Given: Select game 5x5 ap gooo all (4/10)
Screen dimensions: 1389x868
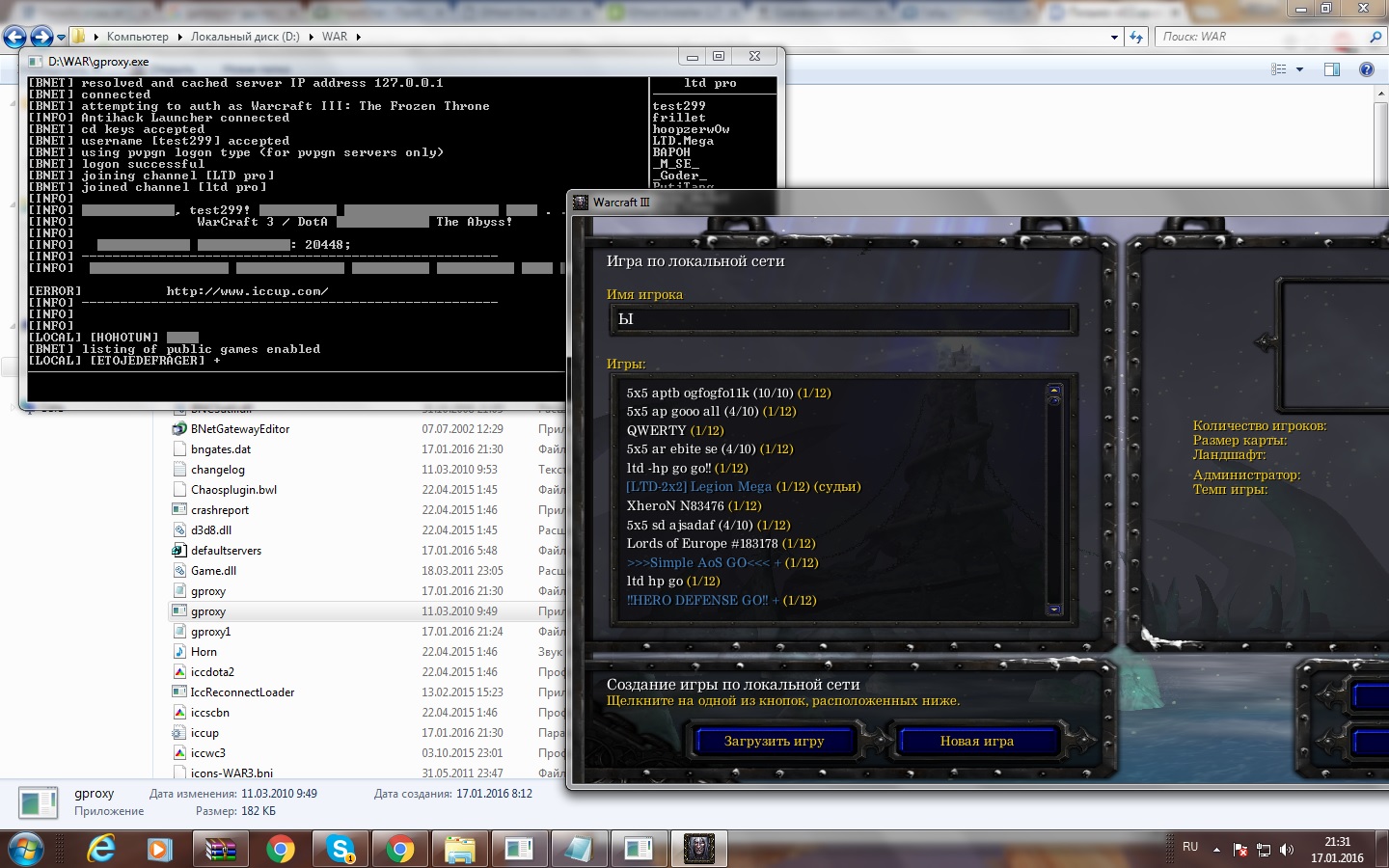Looking at the screenshot, I should [x=711, y=412].
